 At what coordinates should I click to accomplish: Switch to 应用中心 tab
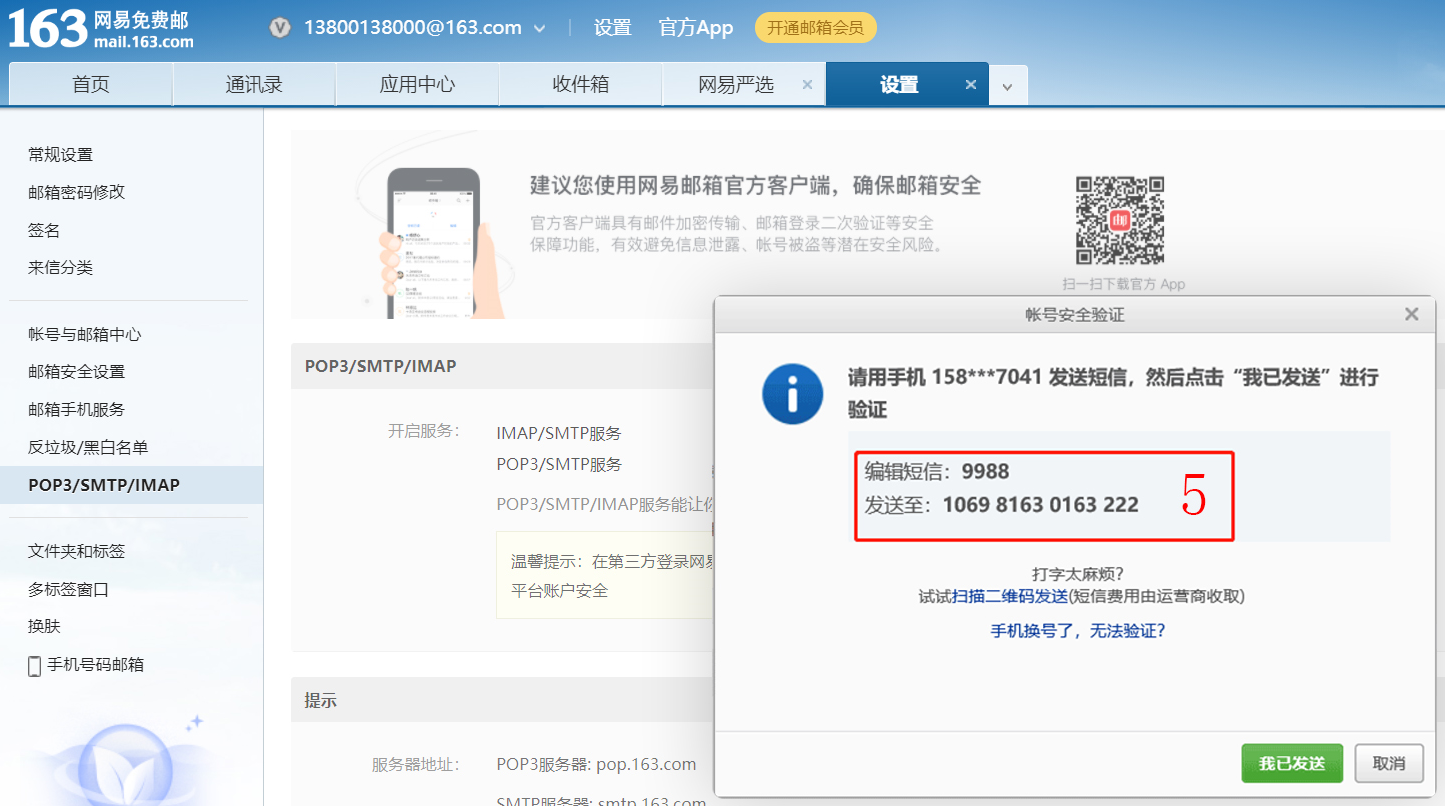click(417, 84)
